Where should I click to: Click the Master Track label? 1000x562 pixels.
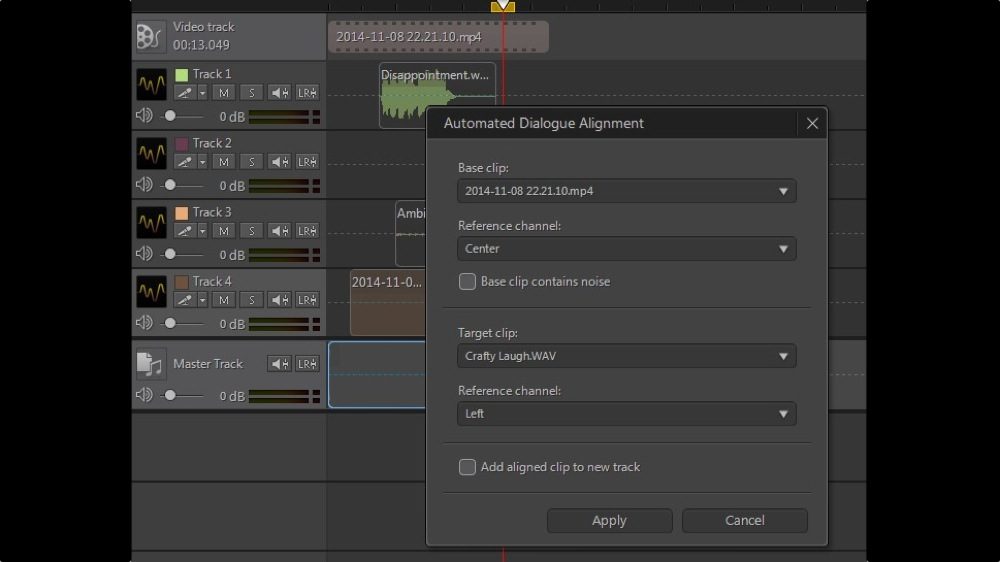pos(208,364)
